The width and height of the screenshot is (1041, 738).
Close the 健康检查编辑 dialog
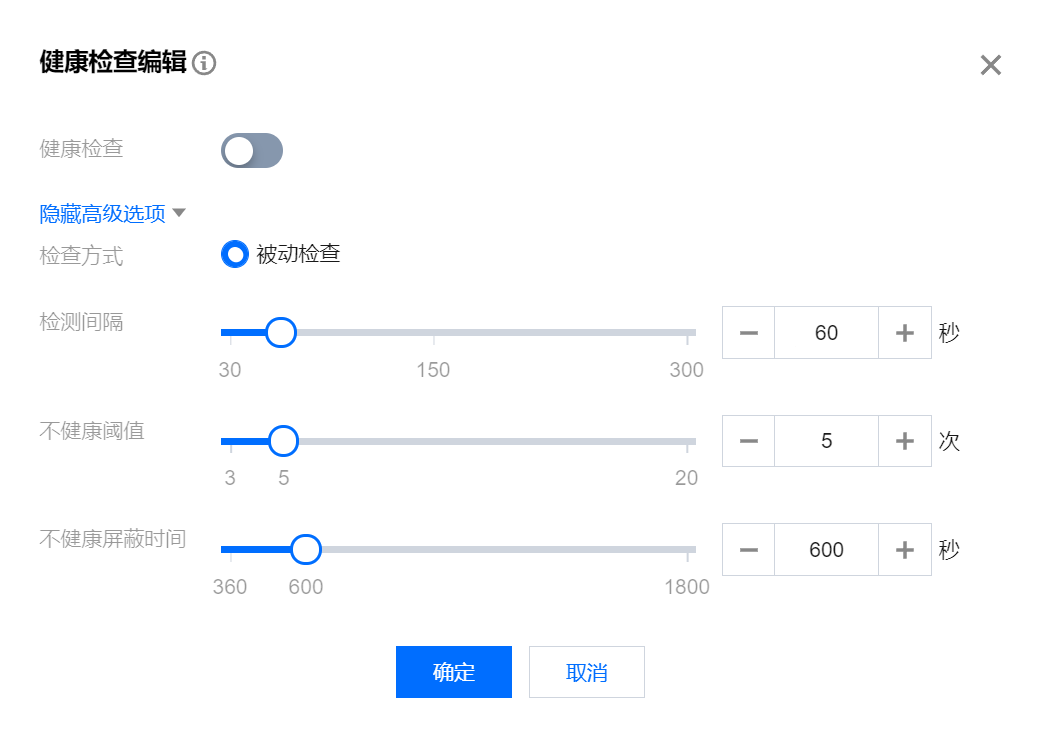[x=990, y=65]
